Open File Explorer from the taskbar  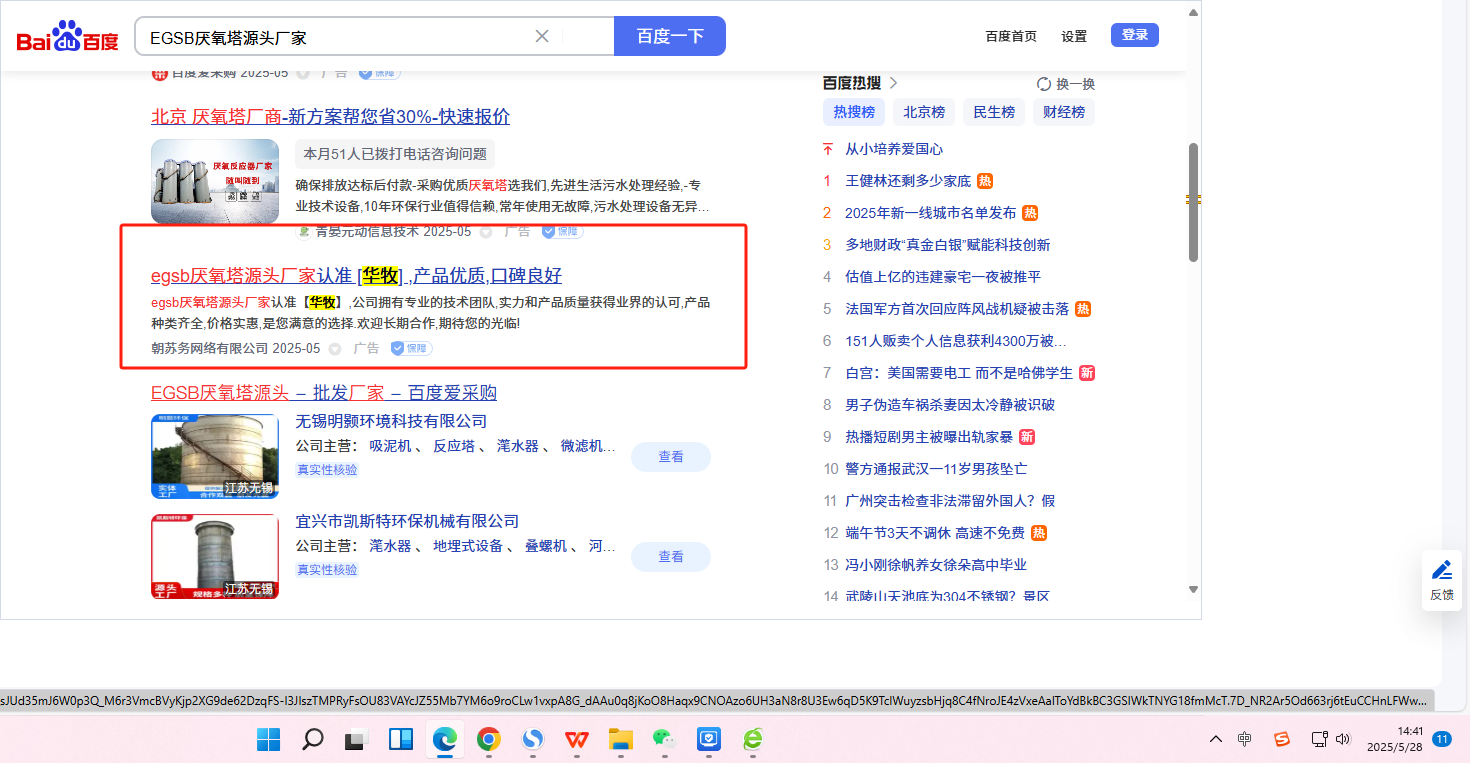click(x=621, y=740)
